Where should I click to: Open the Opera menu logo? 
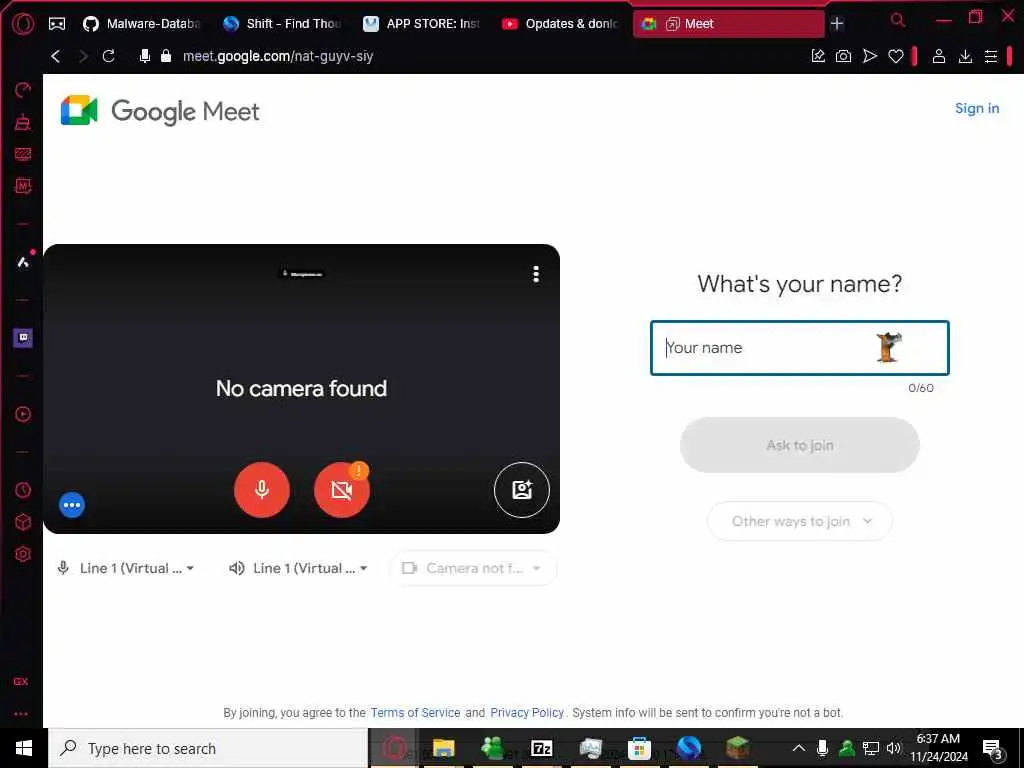pyautogui.click(x=23, y=24)
